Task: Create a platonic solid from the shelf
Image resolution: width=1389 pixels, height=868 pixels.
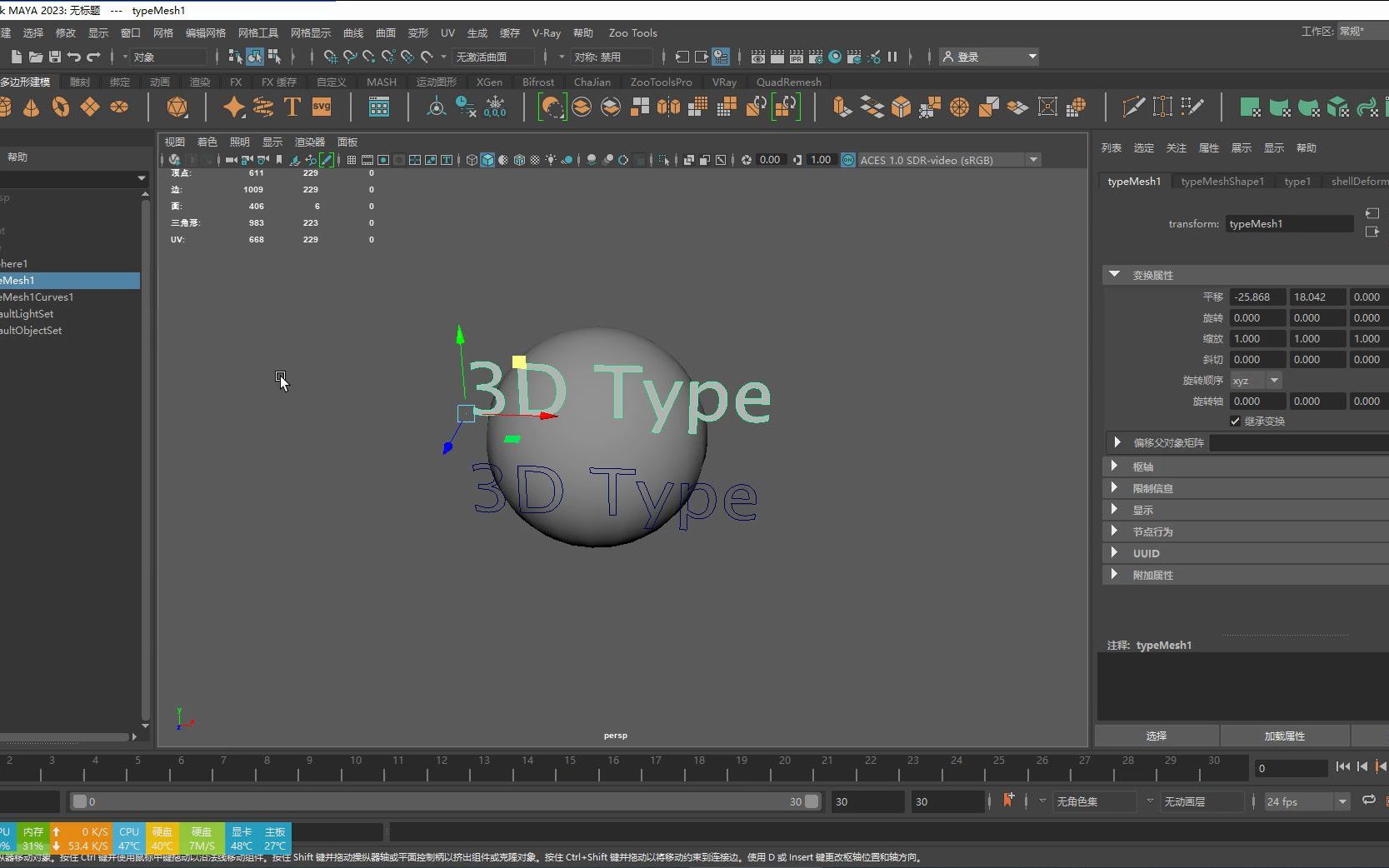Action: (x=177, y=107)
